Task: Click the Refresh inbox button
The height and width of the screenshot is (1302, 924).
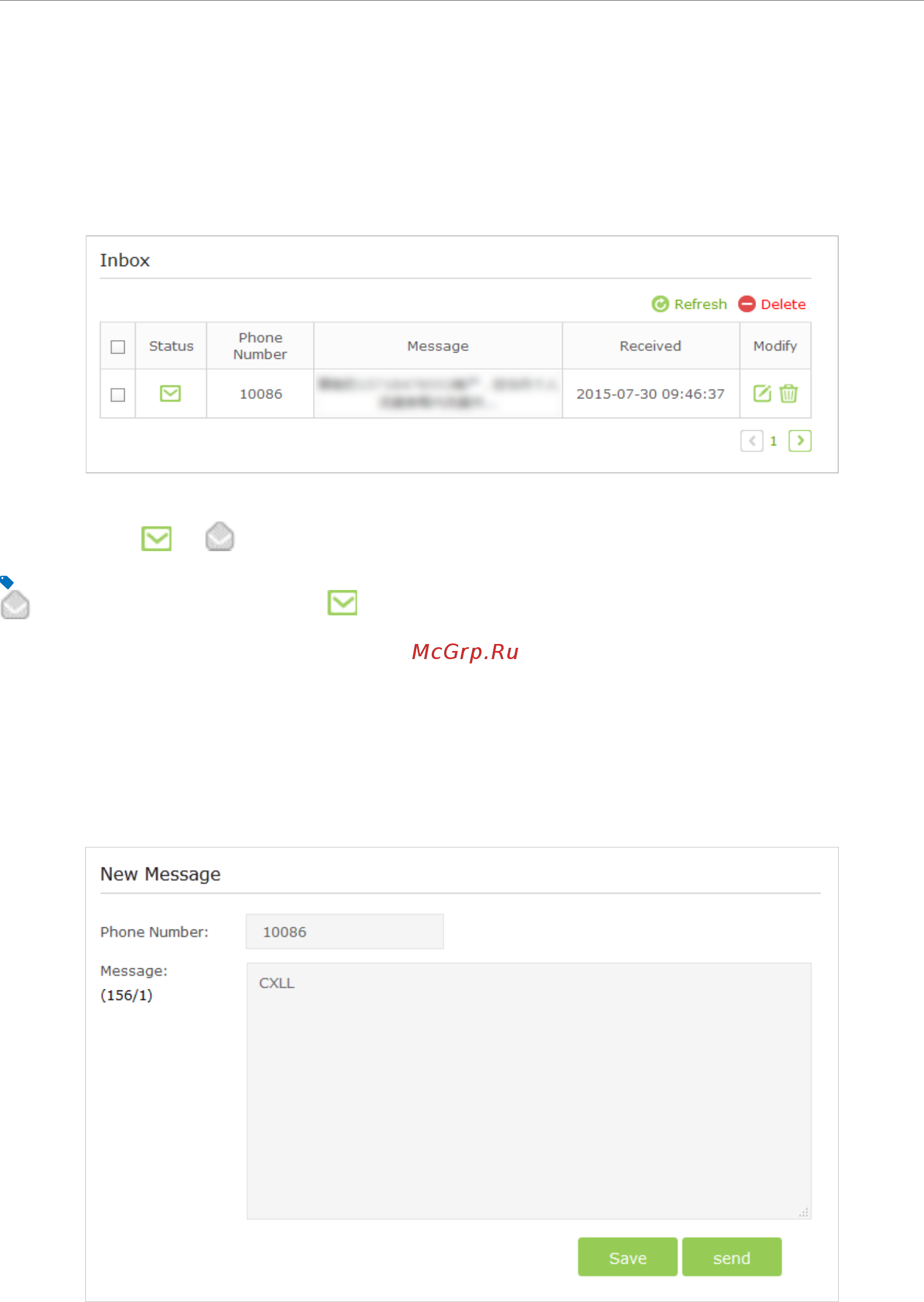Action: tap(689, 304)
